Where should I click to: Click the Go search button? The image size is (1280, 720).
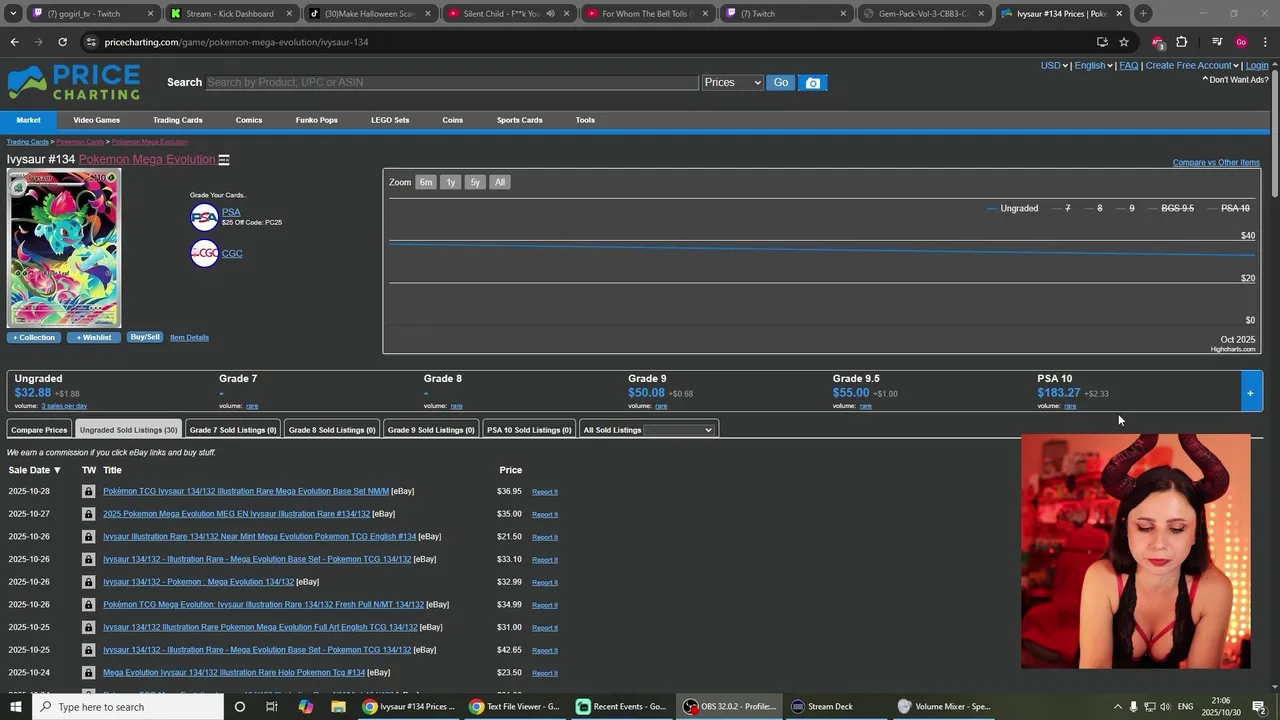pyautogui.click(x=780, y=83)
